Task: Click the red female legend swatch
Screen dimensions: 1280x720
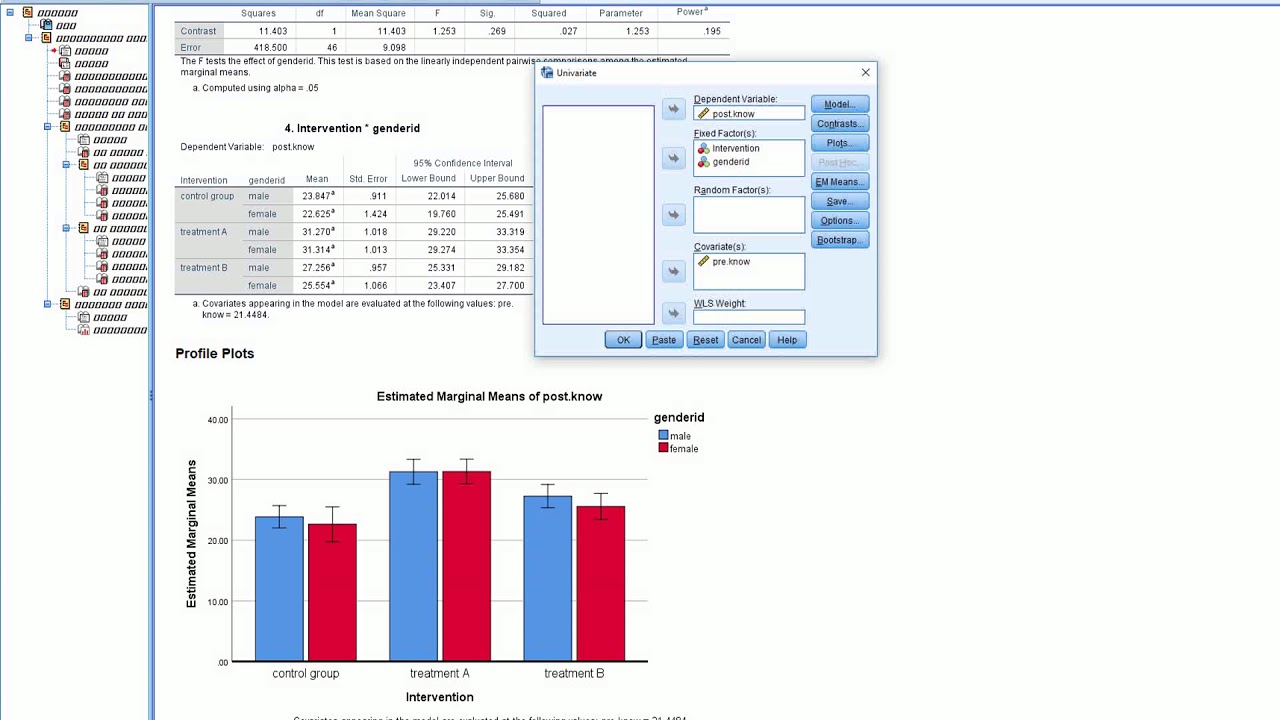Action: click(663, 448)
